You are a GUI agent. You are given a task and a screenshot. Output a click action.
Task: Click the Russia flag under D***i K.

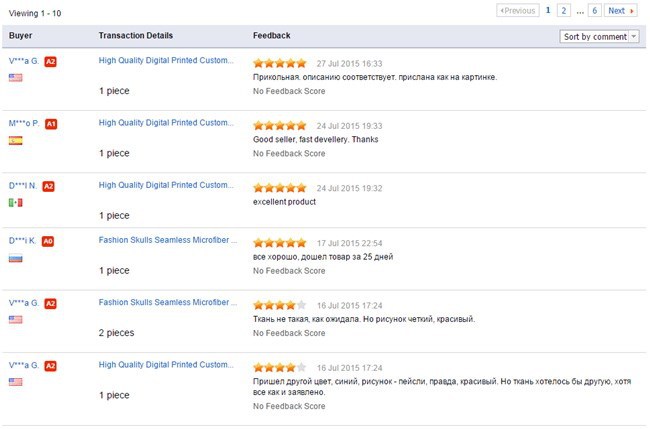click(x=15, y=258)
